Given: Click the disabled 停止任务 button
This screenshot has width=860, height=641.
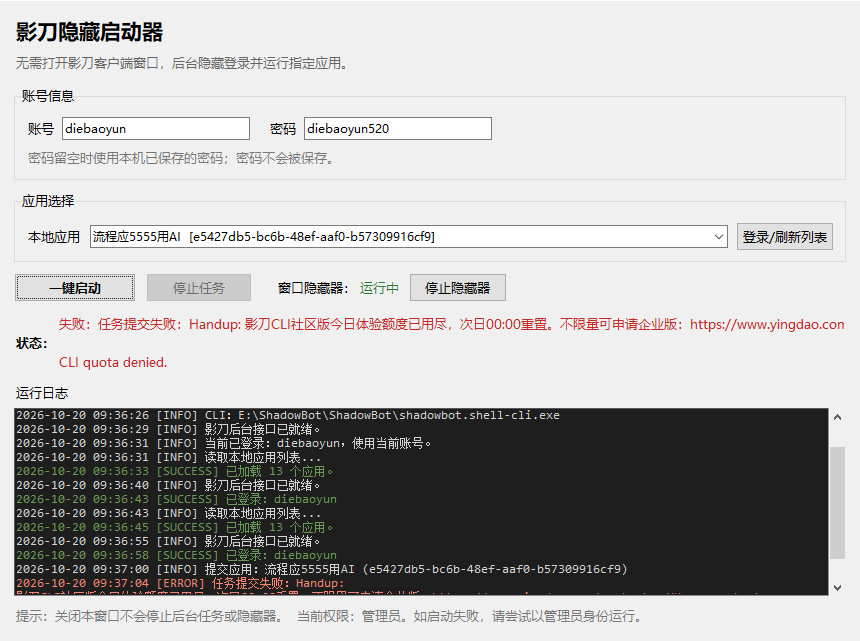Looking at the screenshot, I should pyautogui.click(x=199, y=288).
